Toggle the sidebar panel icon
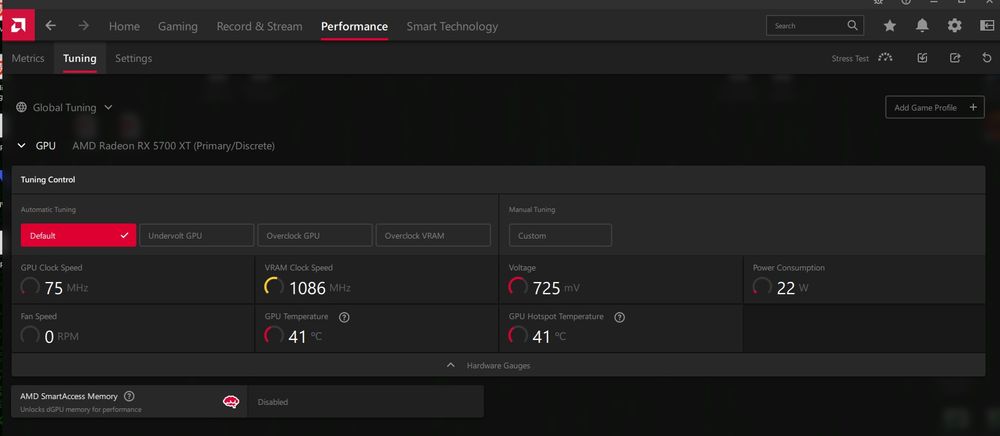The width and height of the screenshot is (1000, 436). [x=987, y=25]
